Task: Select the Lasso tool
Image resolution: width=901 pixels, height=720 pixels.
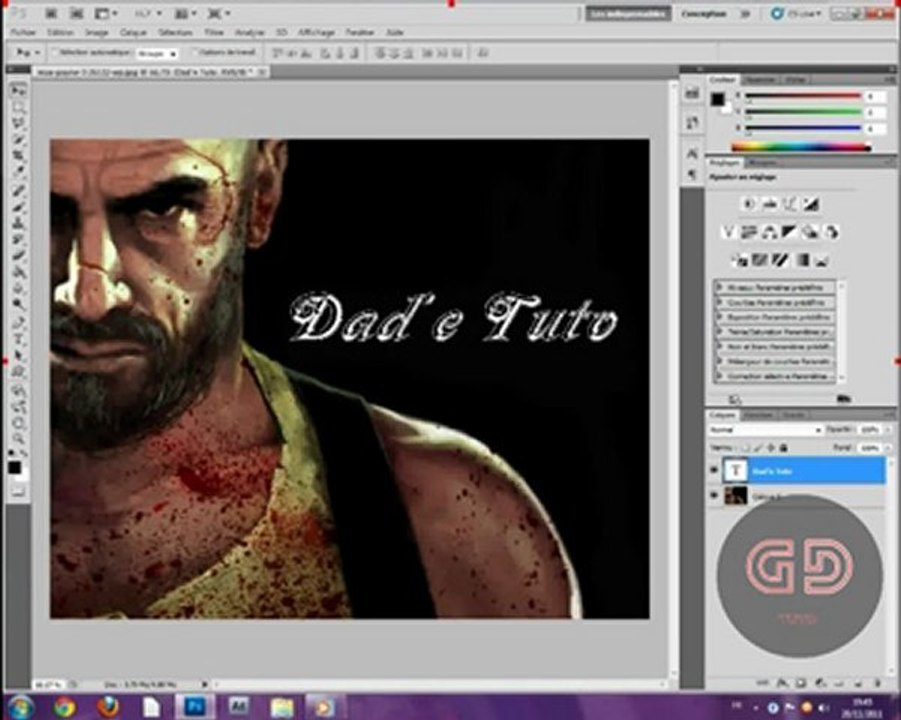Action: 18,124
